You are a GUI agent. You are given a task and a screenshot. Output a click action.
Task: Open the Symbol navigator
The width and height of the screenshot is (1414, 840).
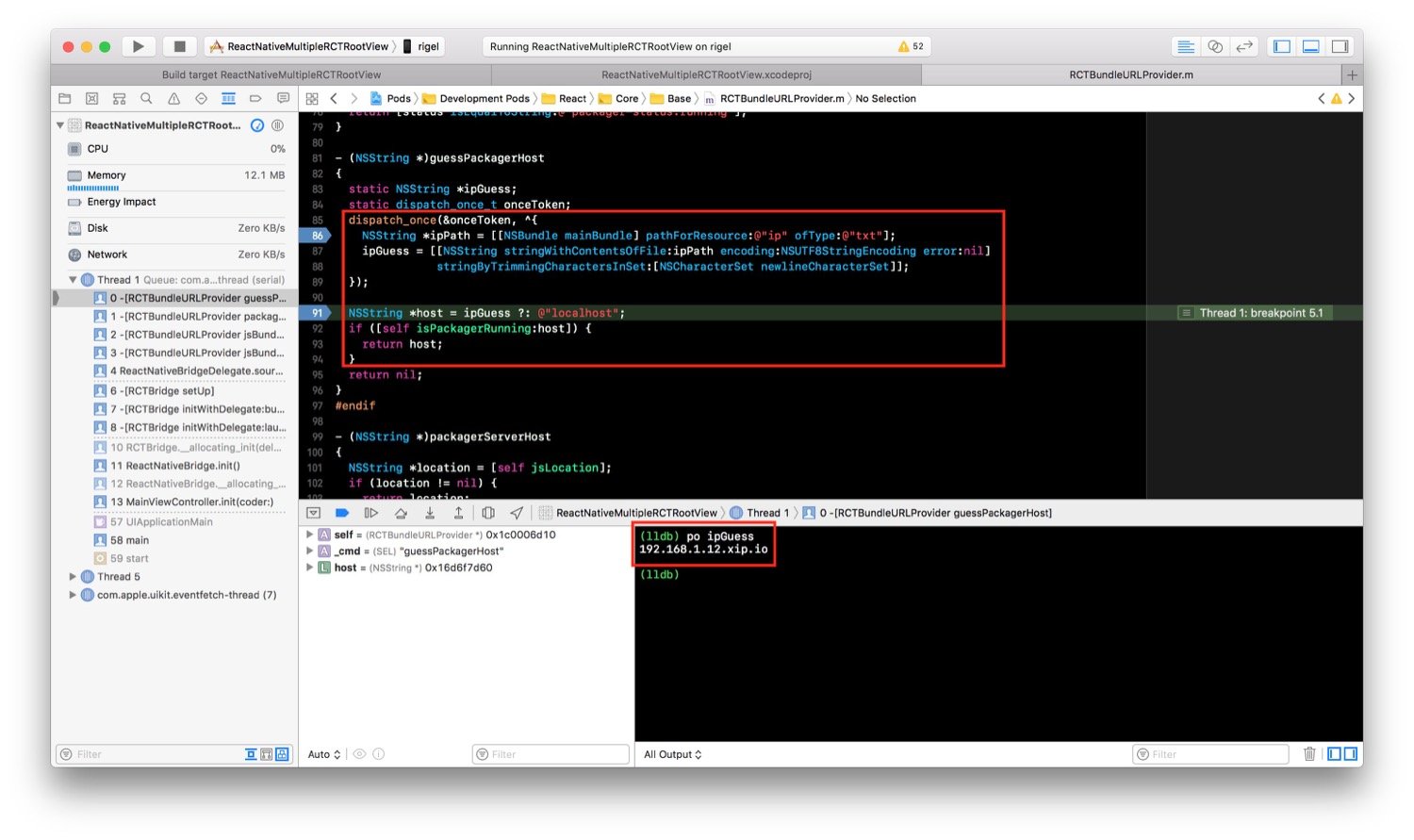tap(119, 98)
